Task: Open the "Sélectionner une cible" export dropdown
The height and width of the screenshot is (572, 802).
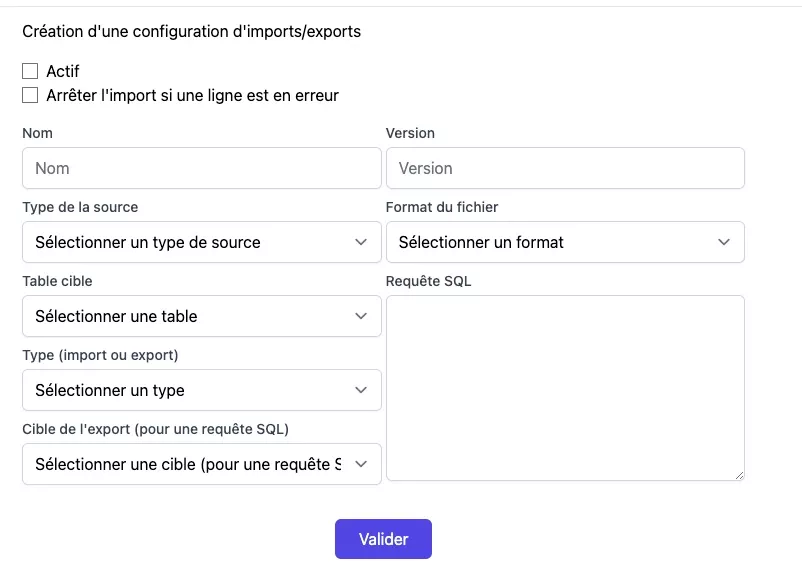Action: pyautogui.click(x=201, y=464)
